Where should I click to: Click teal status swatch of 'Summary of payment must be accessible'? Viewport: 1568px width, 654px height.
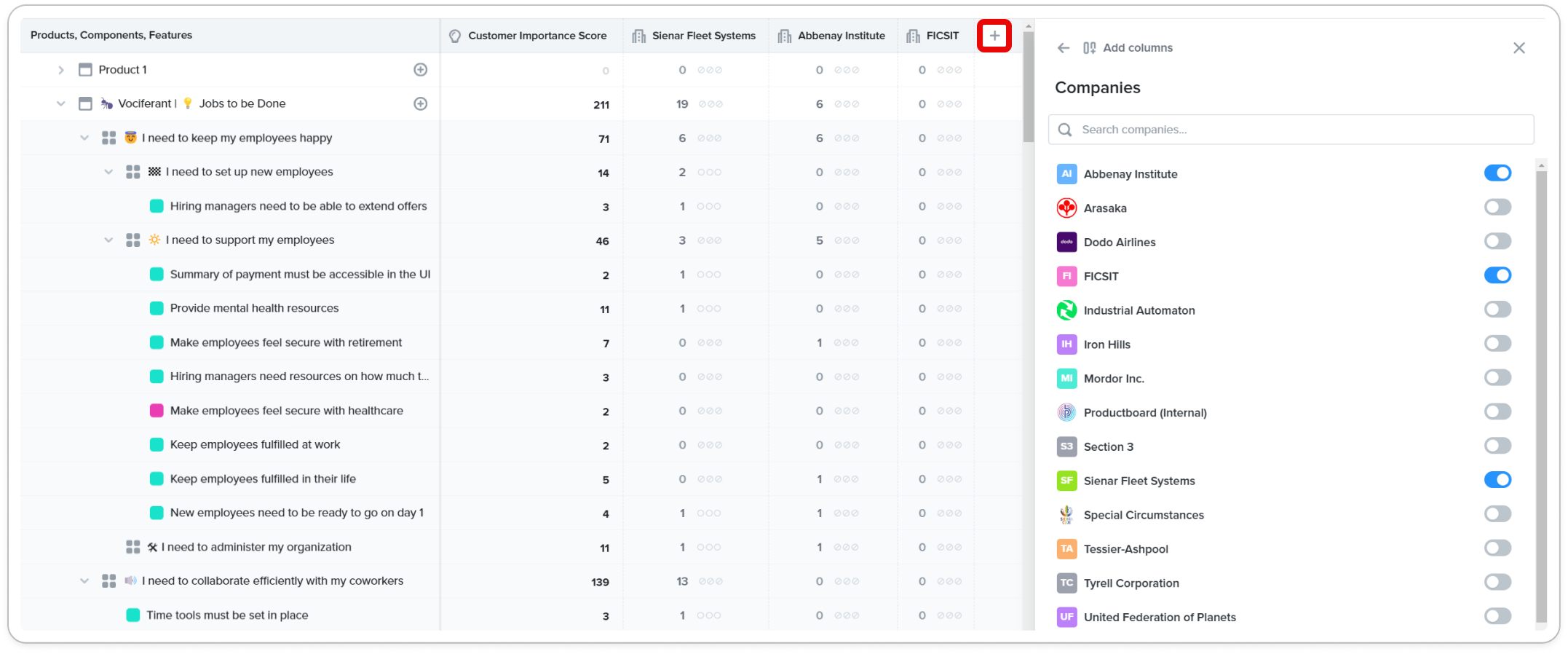coord(157,274)
